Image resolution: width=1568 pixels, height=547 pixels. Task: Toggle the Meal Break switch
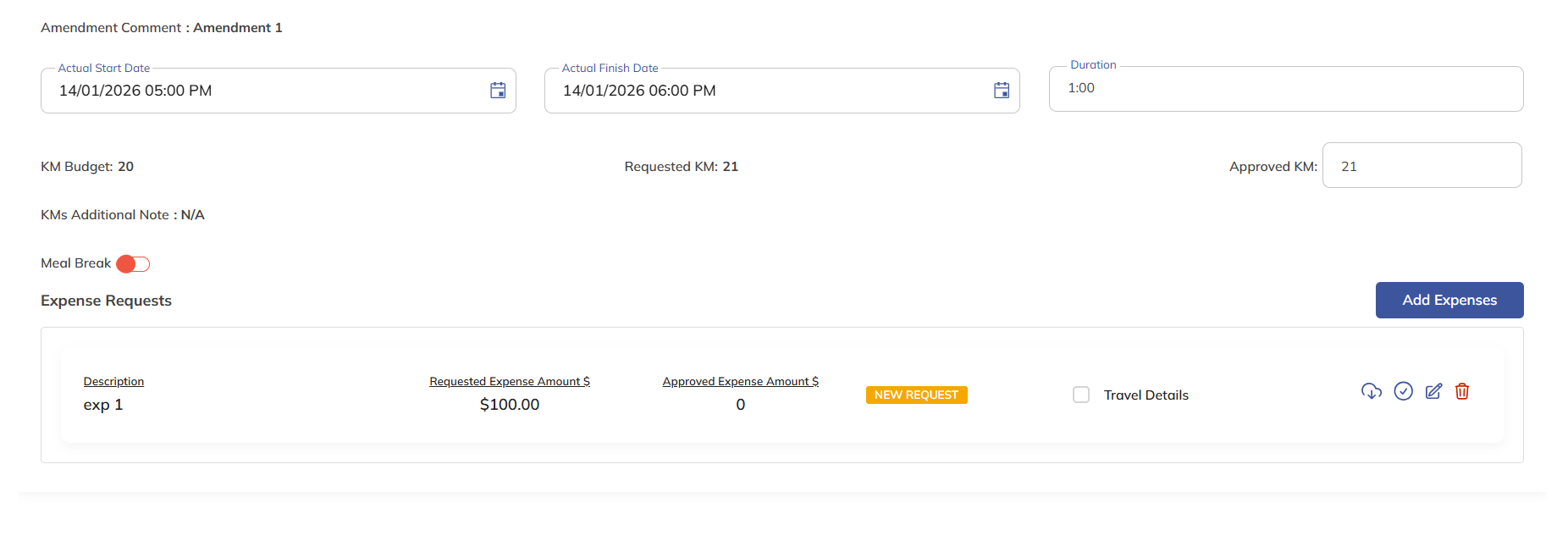point(133,264)
